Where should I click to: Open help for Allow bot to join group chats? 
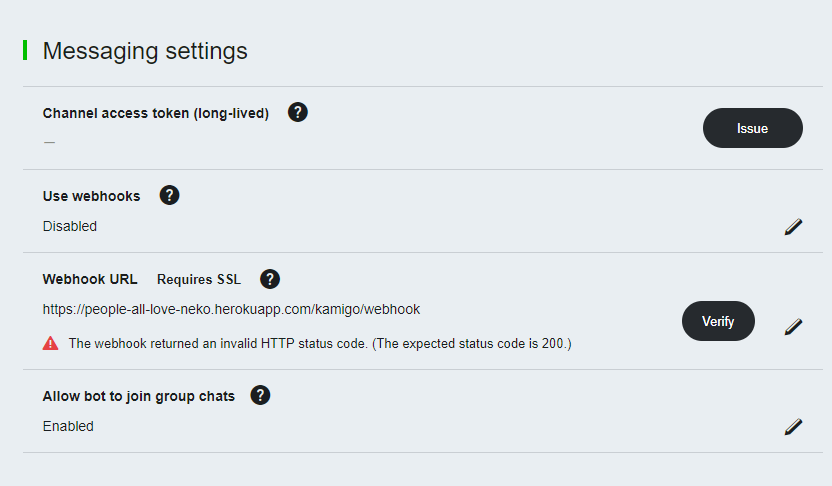[260, 395]
